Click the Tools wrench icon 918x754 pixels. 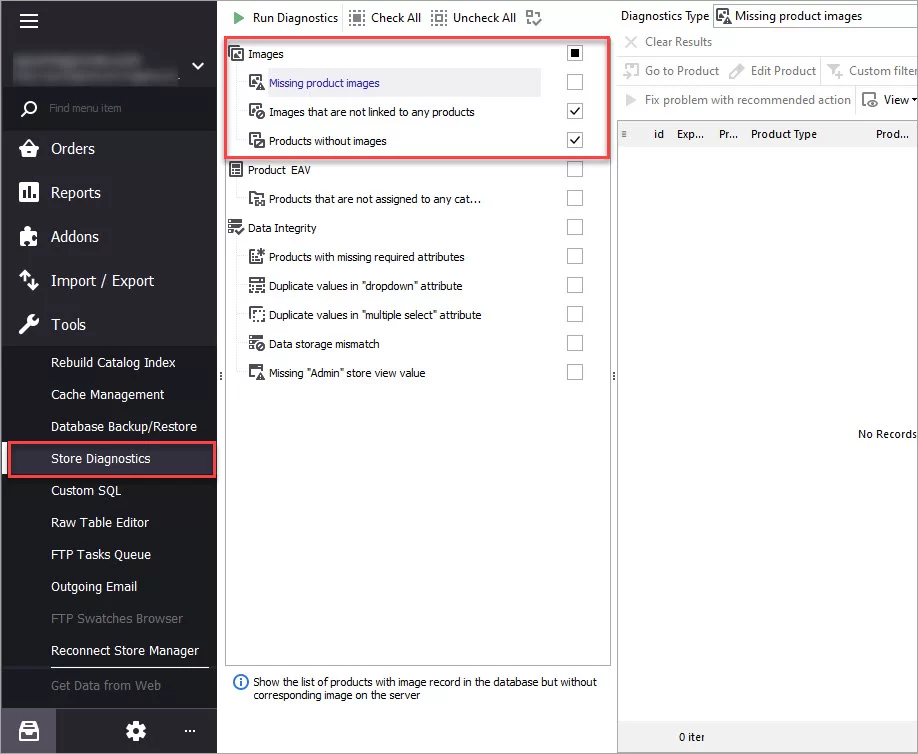29,324
